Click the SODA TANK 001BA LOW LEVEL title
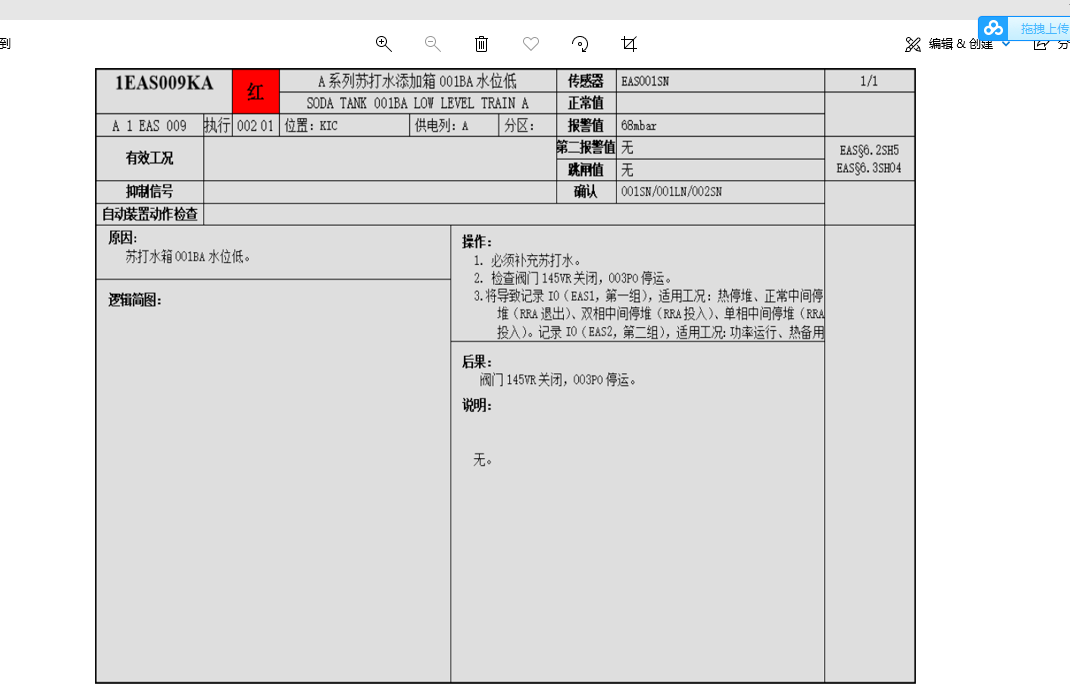 tap(417, 103)
